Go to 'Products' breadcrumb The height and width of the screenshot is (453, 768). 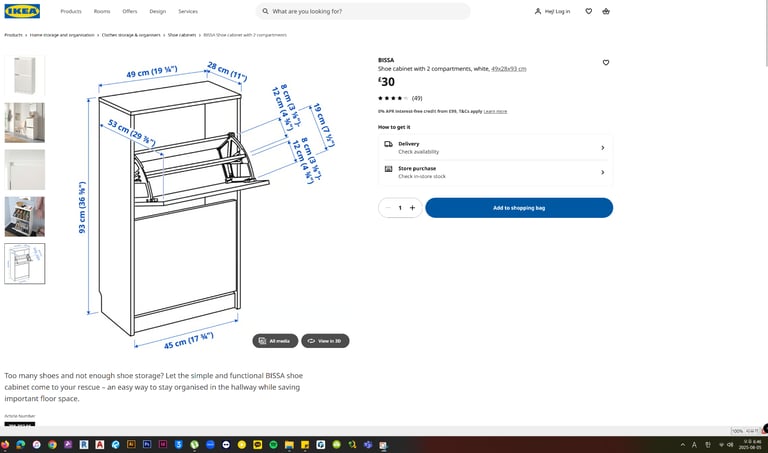tap(13, 35)
